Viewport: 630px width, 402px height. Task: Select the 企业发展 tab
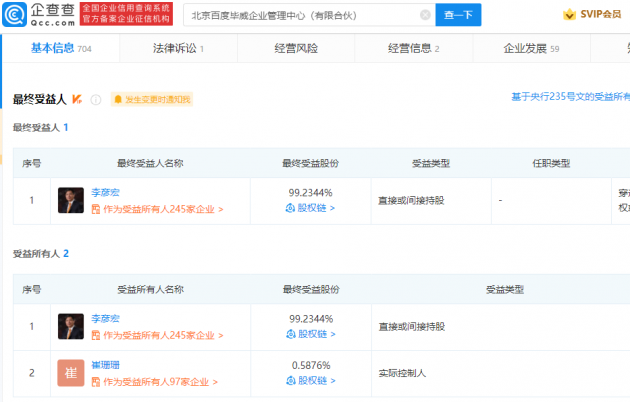point(531,48)
